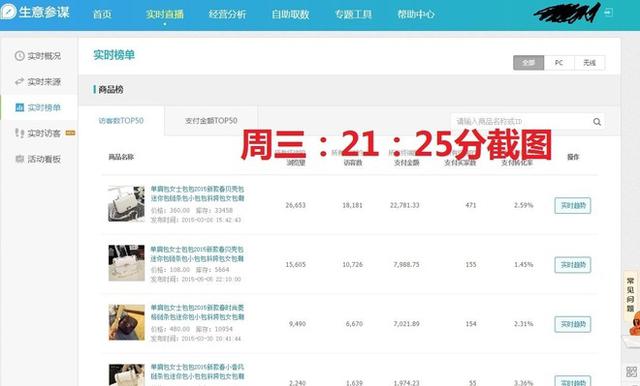The image size is (640, 386).
Task: Click the search magnifier icon
Action: (x=597, y=122)
